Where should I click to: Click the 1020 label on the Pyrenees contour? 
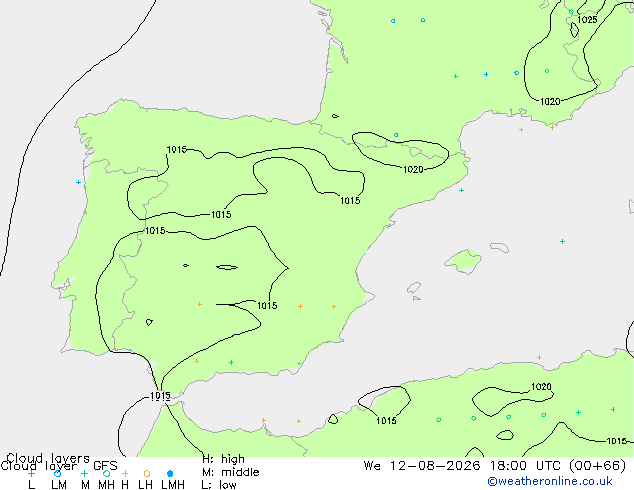413,169
